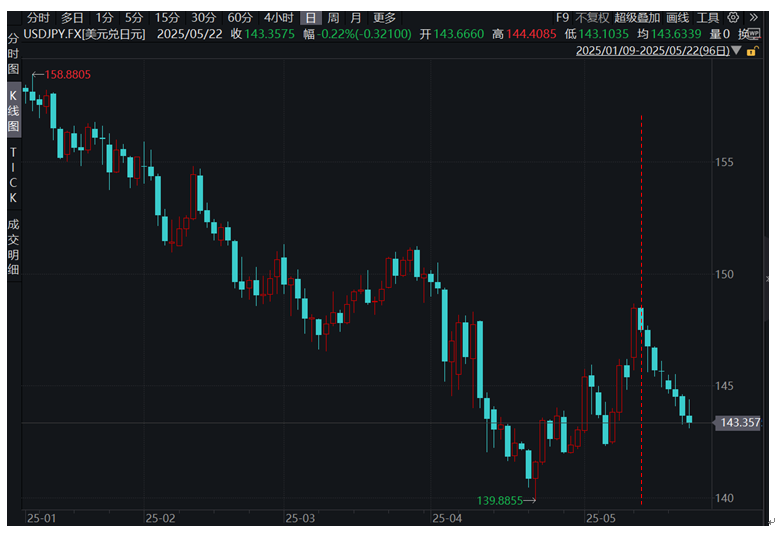Image resolution: width=776 pixels, height=536 pixels.
Task: Click low price 143.1035
Action: pos(603,34)
